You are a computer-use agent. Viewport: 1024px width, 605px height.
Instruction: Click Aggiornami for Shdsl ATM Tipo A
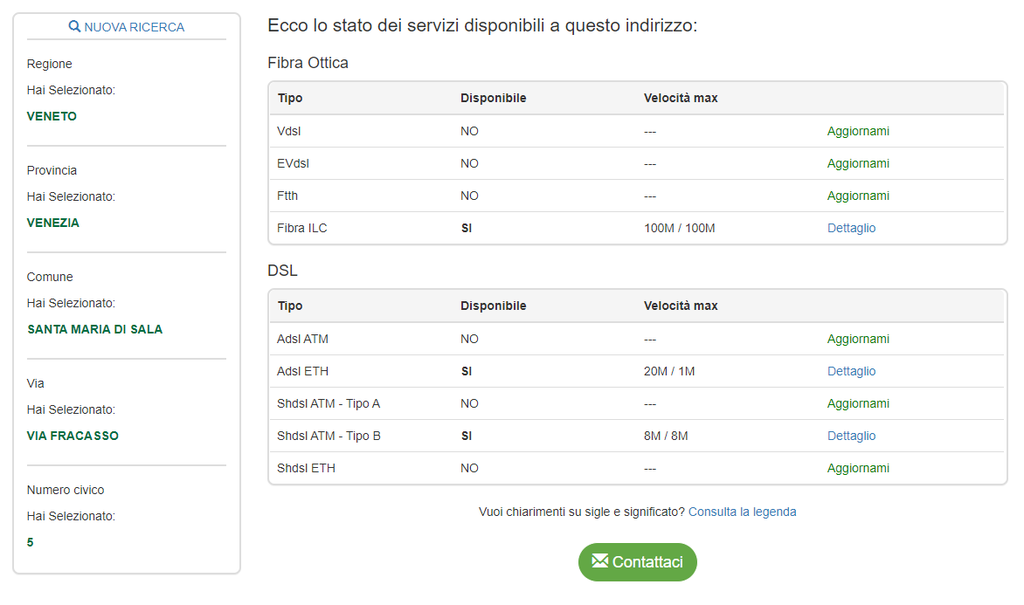(858, 404)
